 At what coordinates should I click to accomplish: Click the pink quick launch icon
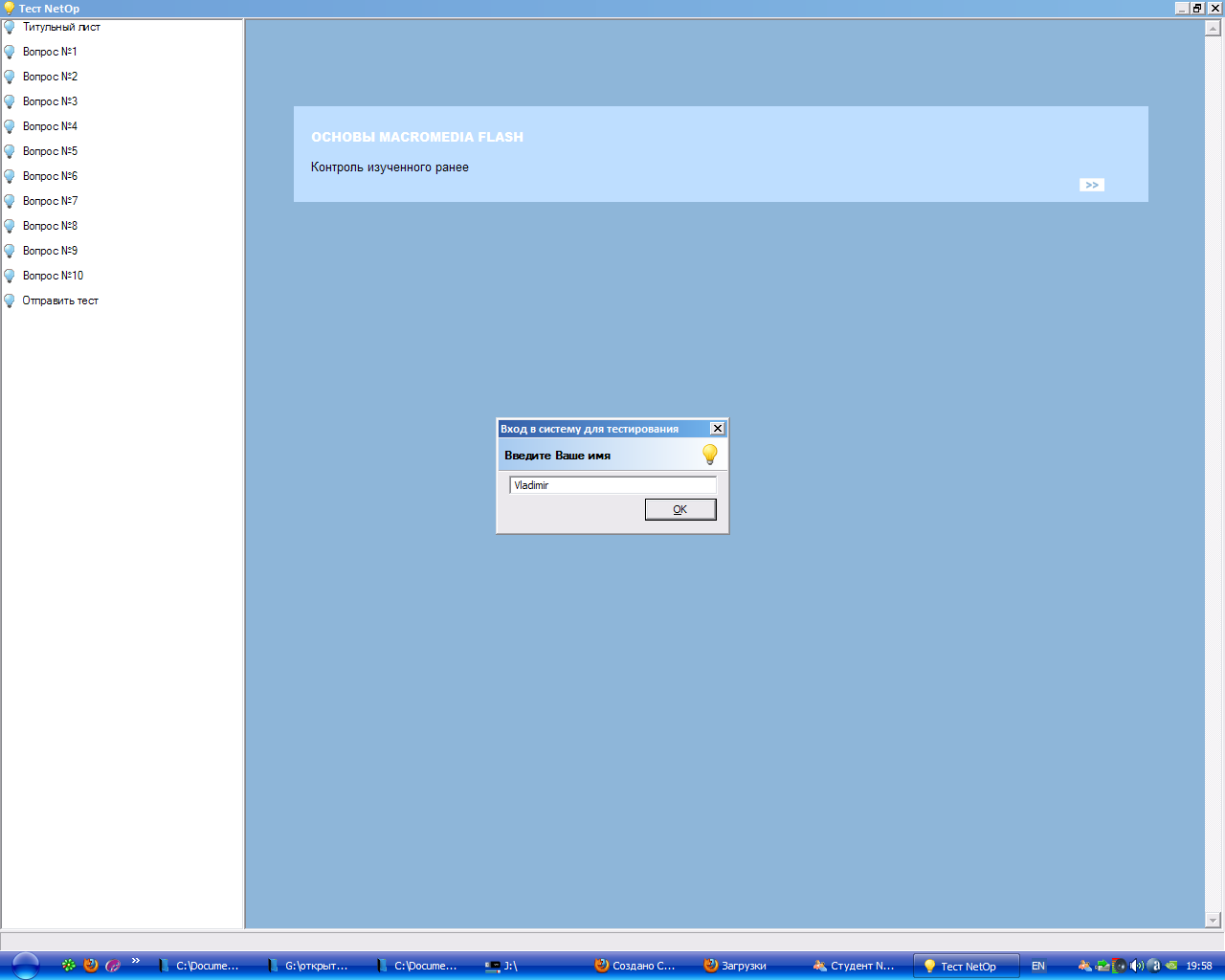click(x=113, y=966)
